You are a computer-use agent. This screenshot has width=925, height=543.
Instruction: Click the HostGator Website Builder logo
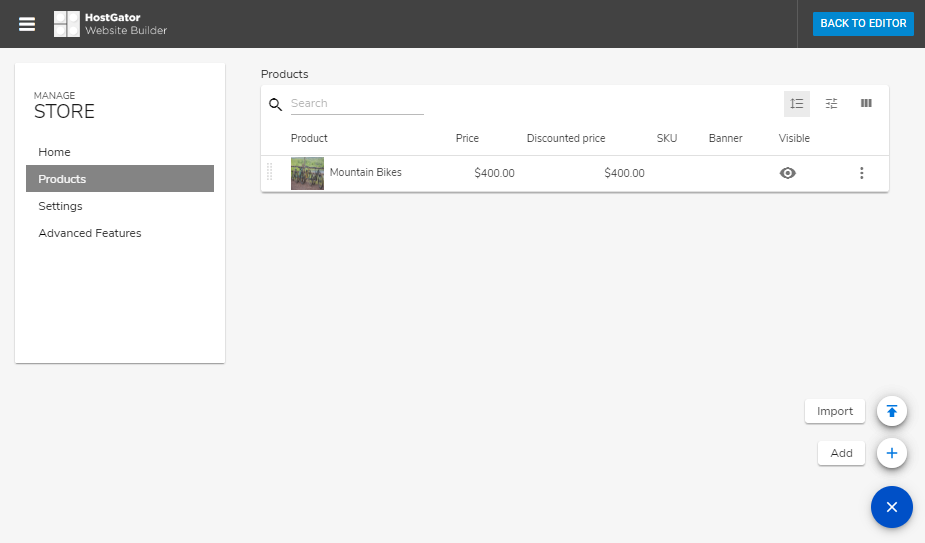[x=110, y=24]
